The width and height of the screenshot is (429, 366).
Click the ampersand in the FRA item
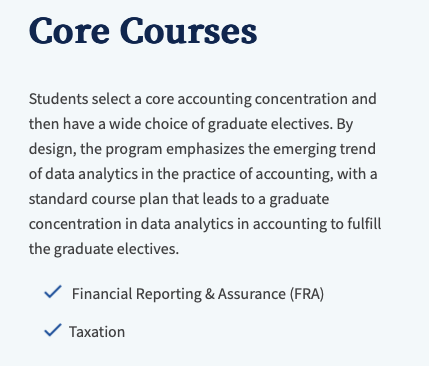(x=210, y=294)
